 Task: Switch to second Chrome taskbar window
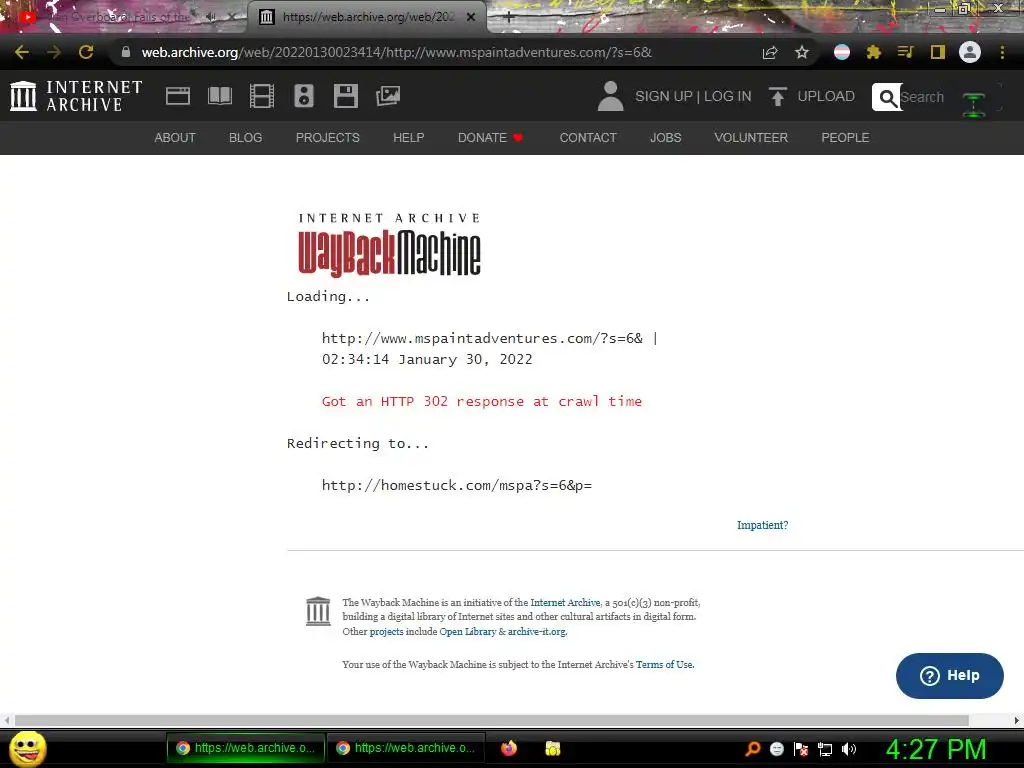pos(405,748)
